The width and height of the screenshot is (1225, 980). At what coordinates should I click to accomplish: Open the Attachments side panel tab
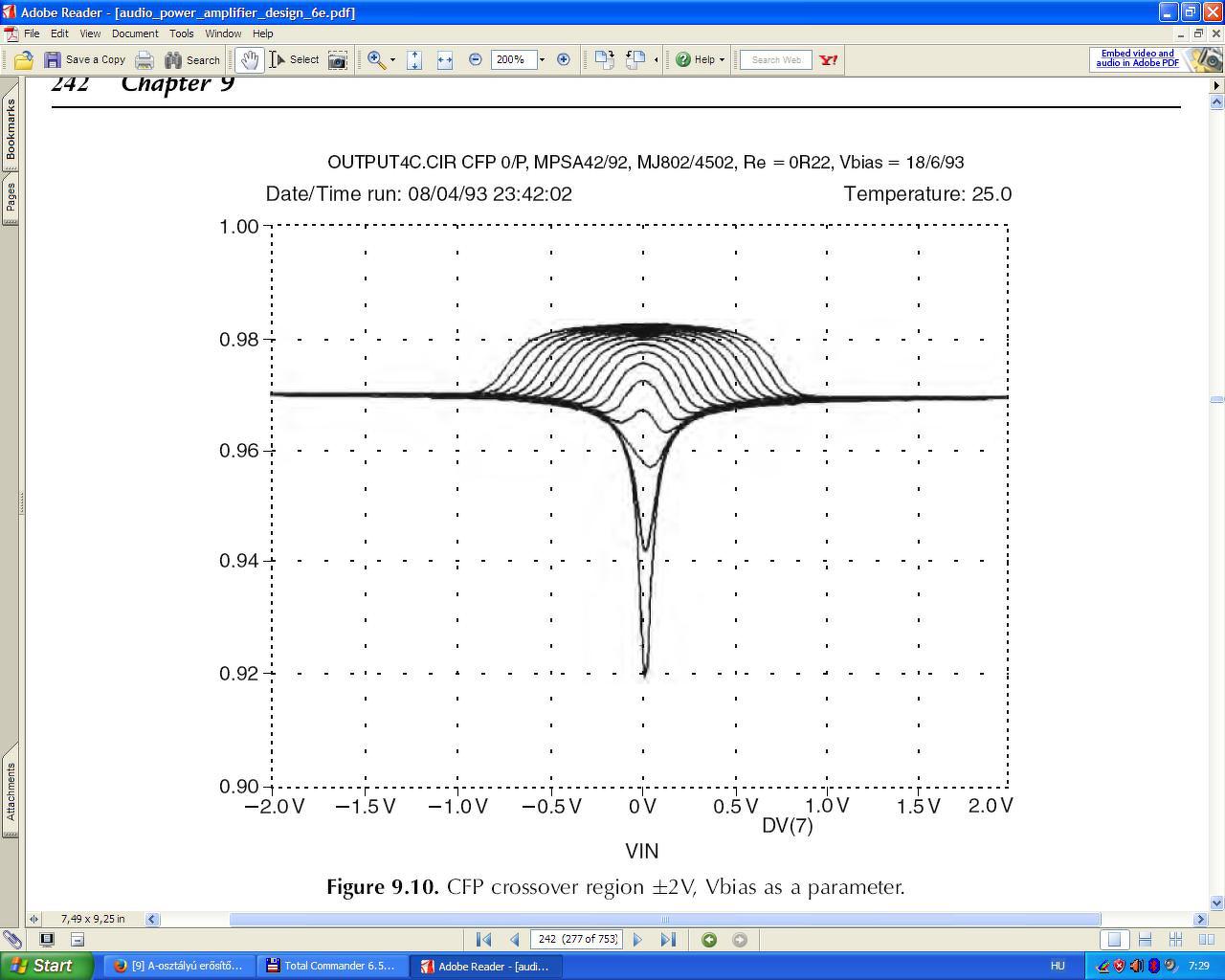[x=11, y=791]
